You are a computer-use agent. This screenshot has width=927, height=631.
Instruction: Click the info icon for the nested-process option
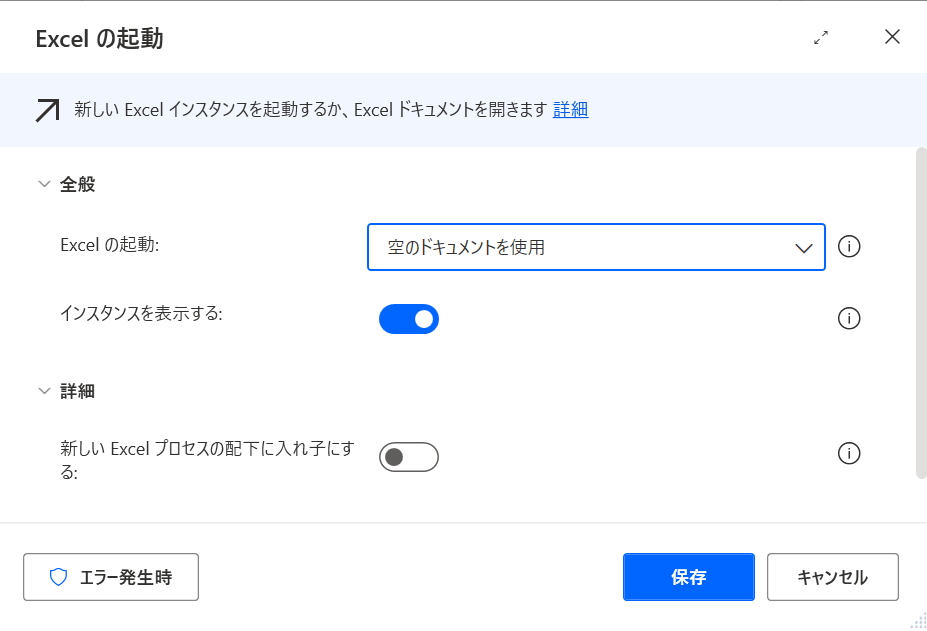click(849, 454)
